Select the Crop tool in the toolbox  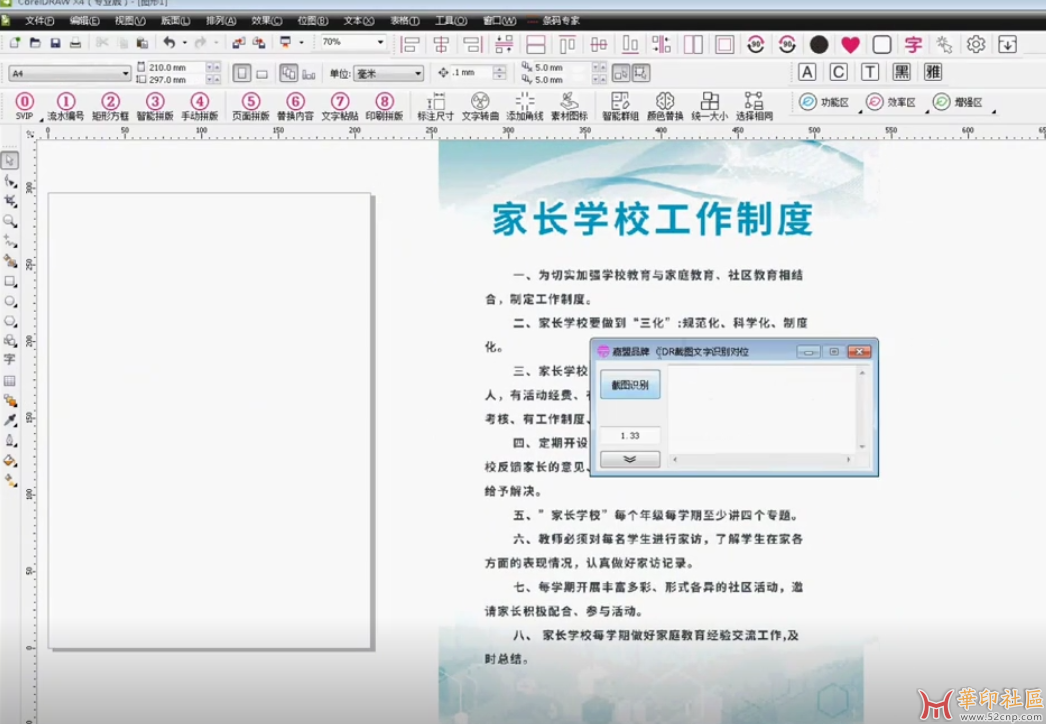pos(10,201)
